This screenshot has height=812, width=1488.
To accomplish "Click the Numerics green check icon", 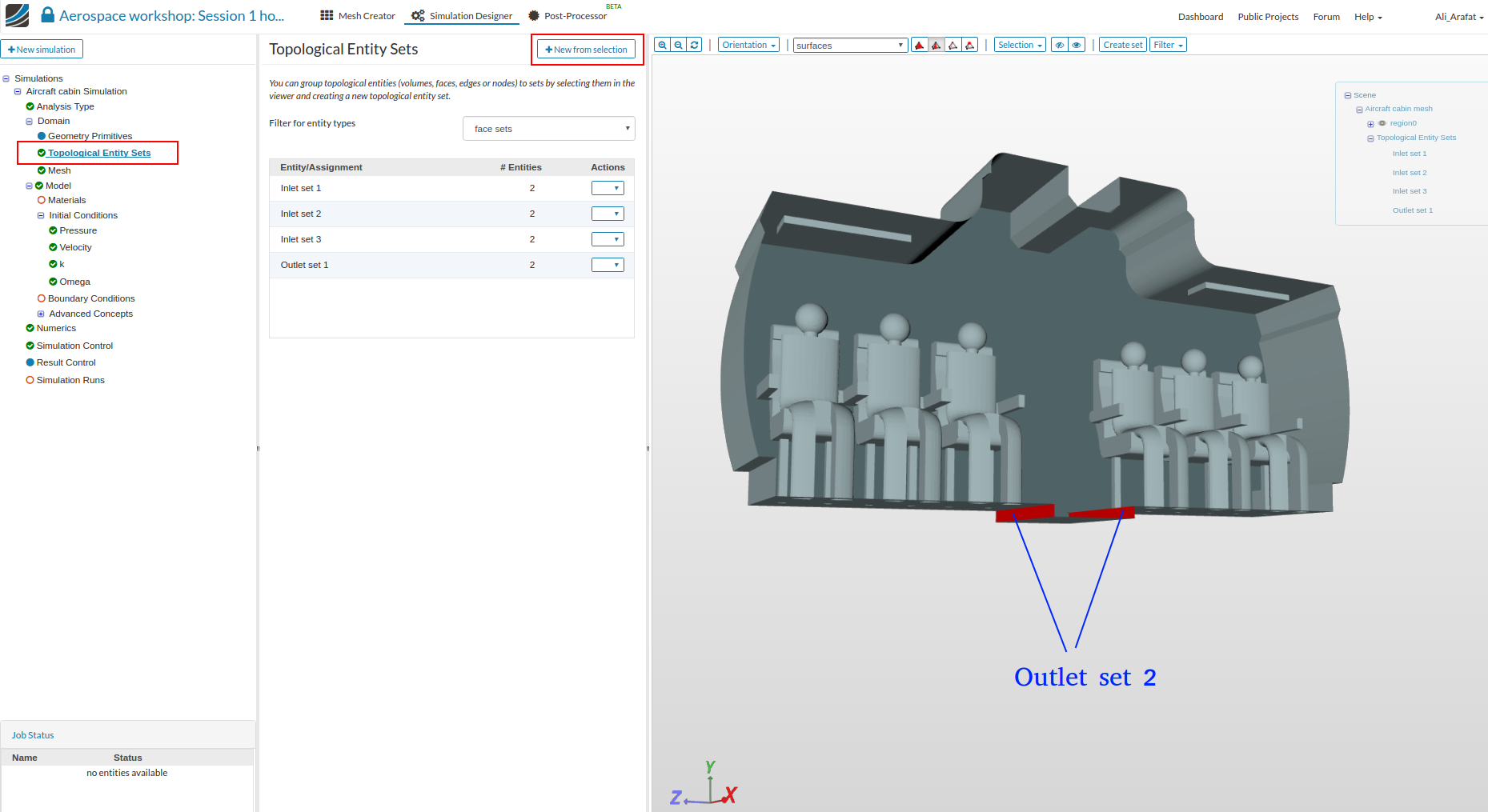I will (x=30, y=328).
